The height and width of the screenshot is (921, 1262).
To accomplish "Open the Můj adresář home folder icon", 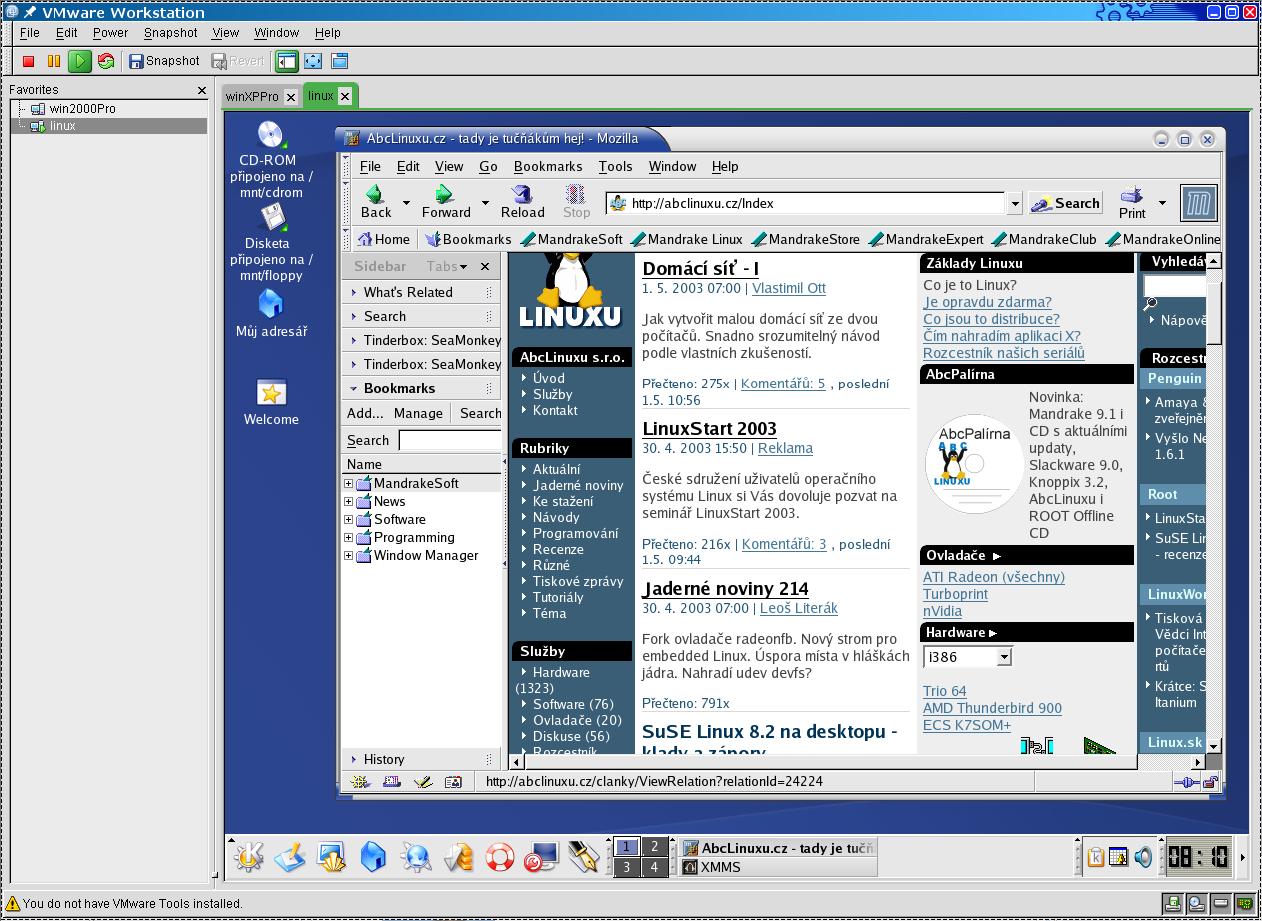I will (271, 314).
